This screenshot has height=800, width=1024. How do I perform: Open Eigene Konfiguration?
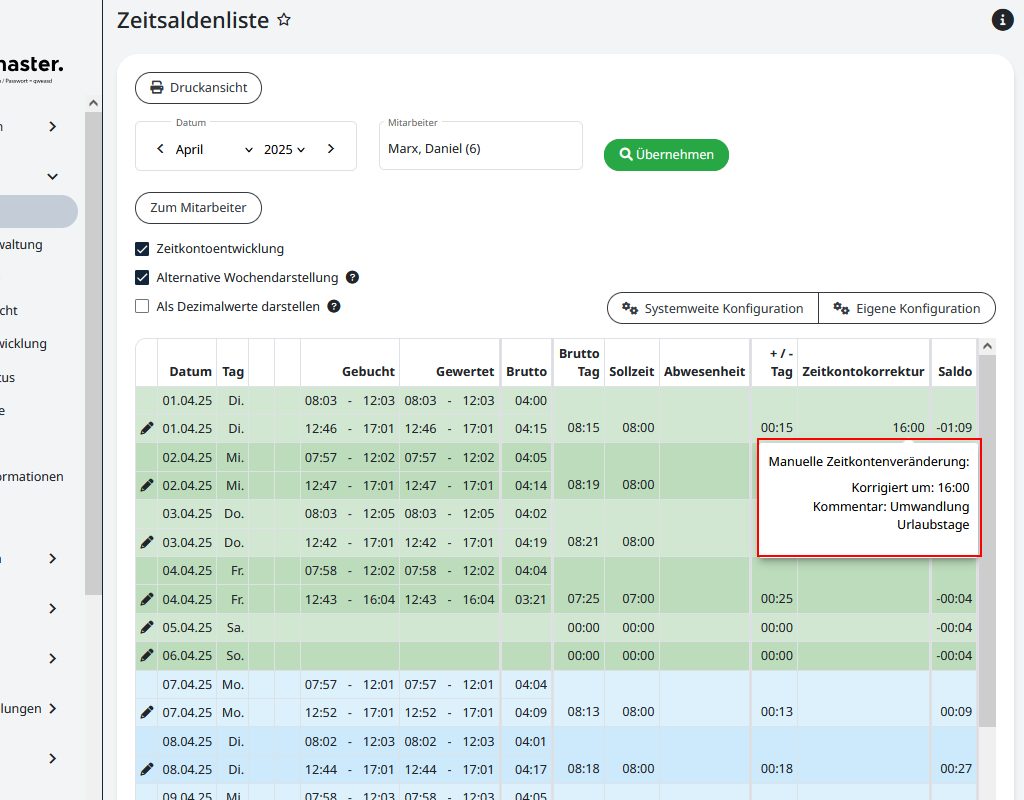click(907, 308)
